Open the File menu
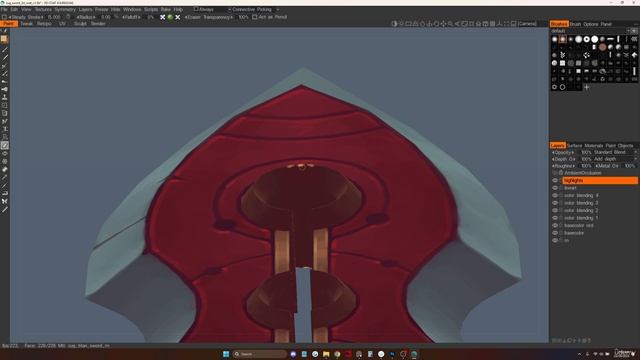Screen dimensions: 640x360 tap(4, 9)
